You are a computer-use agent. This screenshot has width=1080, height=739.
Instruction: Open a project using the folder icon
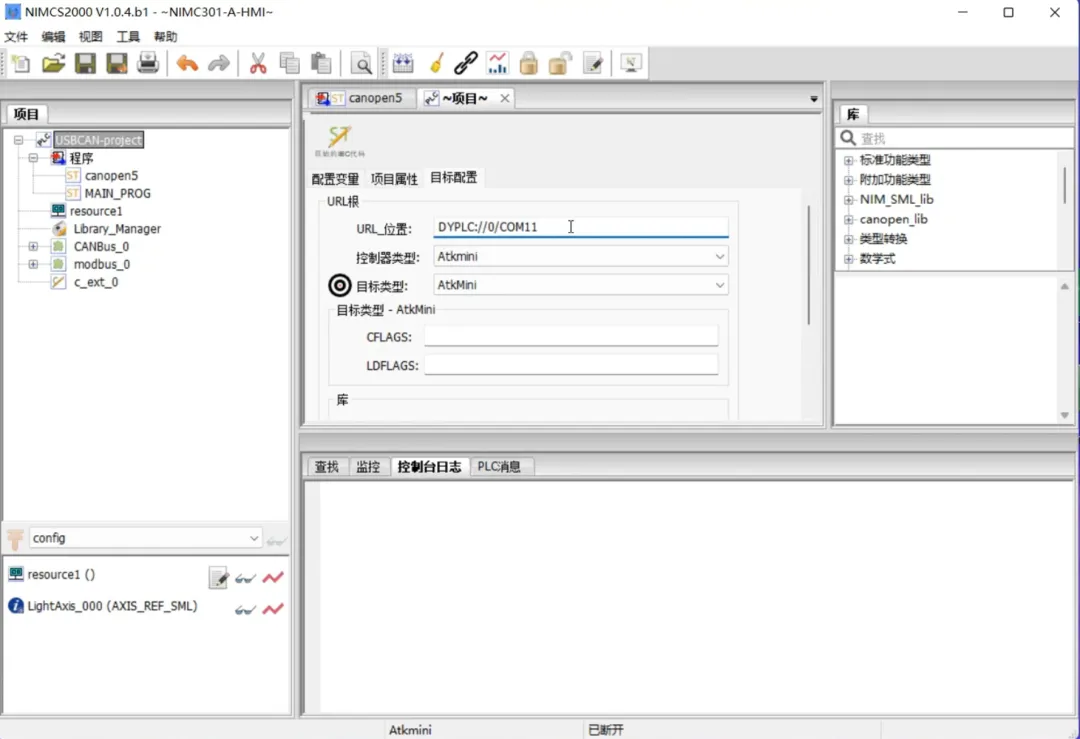point(53,63)
